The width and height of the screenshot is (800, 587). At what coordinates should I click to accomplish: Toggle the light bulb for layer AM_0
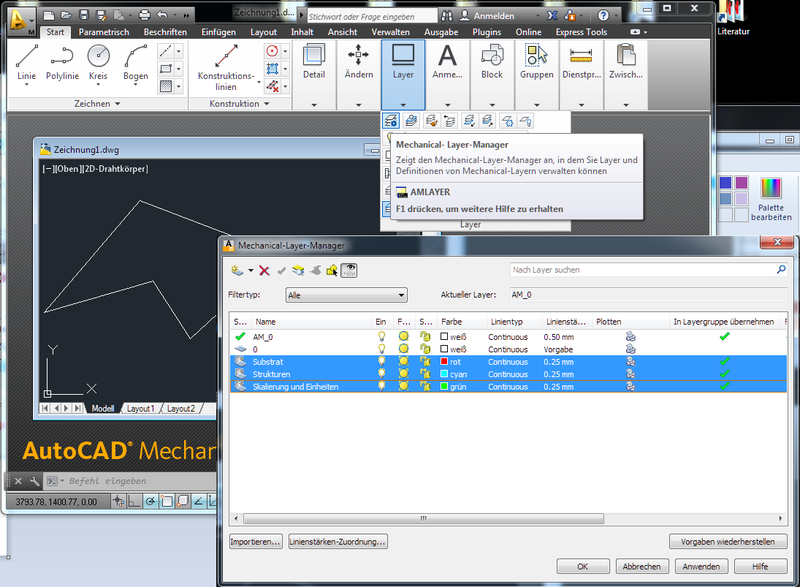pyautogui.click(x=381, y=337)
